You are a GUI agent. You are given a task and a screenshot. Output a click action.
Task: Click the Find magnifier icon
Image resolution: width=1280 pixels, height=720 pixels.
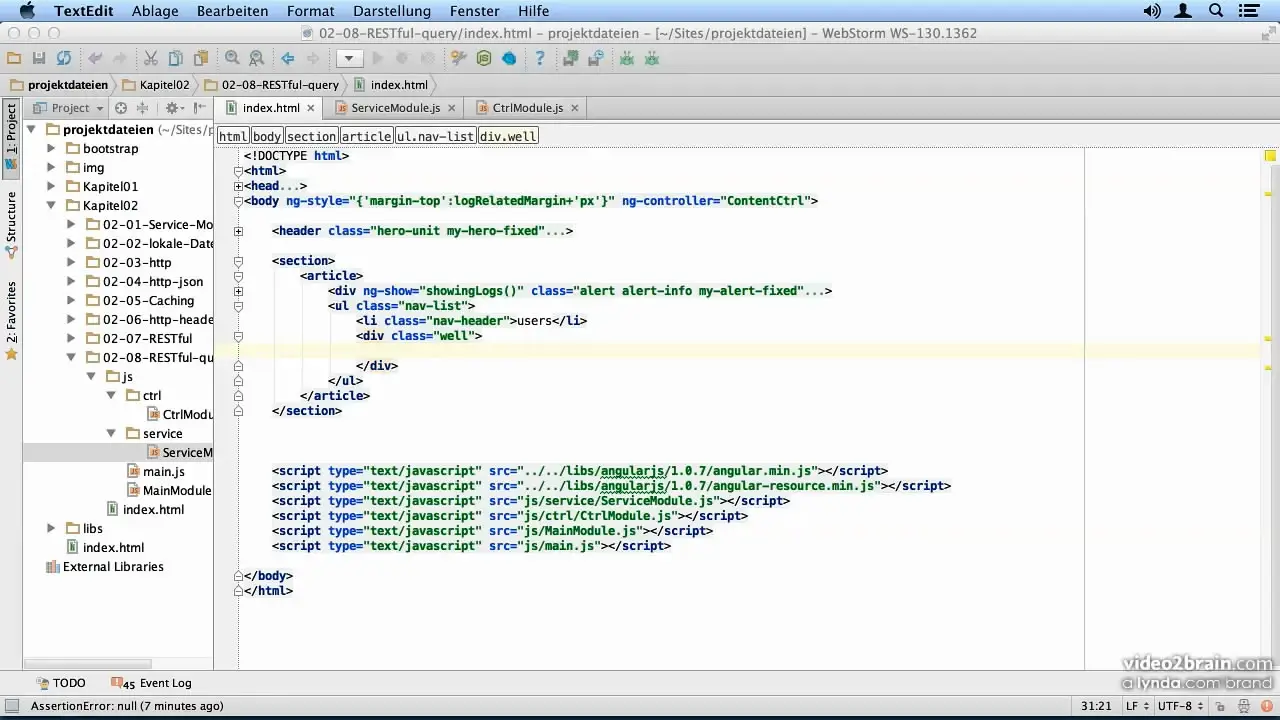coord(232,59)
